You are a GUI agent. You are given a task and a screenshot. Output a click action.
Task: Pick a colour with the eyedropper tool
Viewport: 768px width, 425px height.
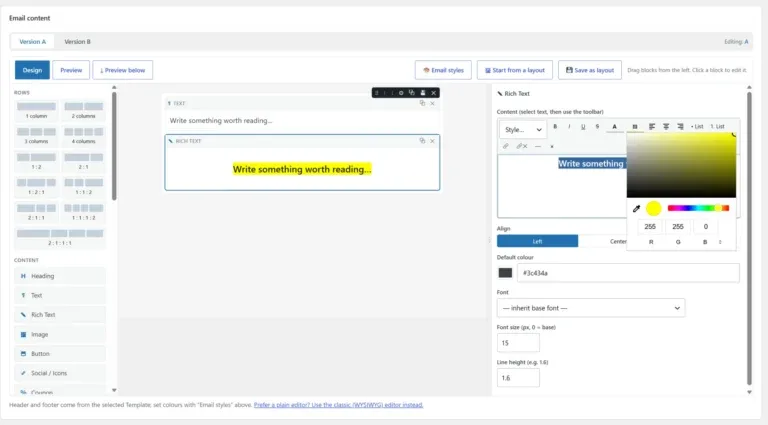(636, 209)
